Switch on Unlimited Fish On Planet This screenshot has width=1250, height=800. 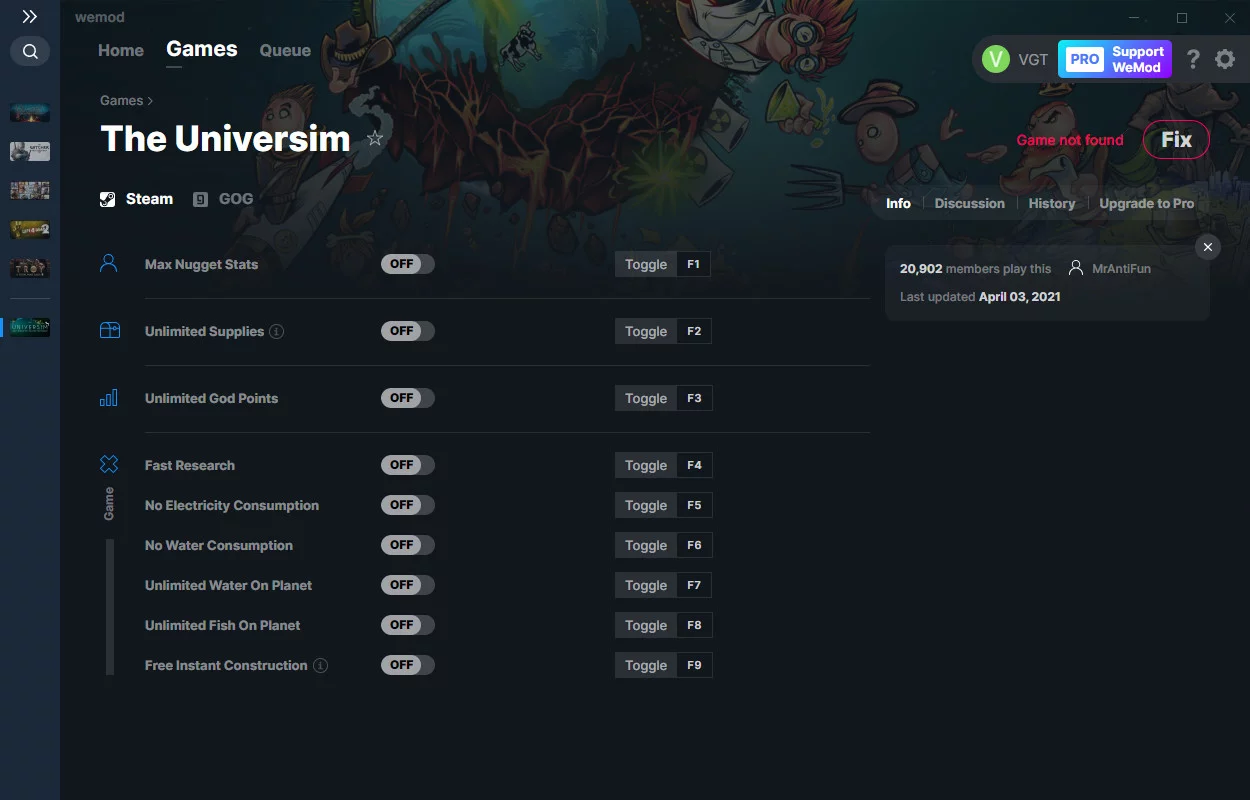(408, 625)
